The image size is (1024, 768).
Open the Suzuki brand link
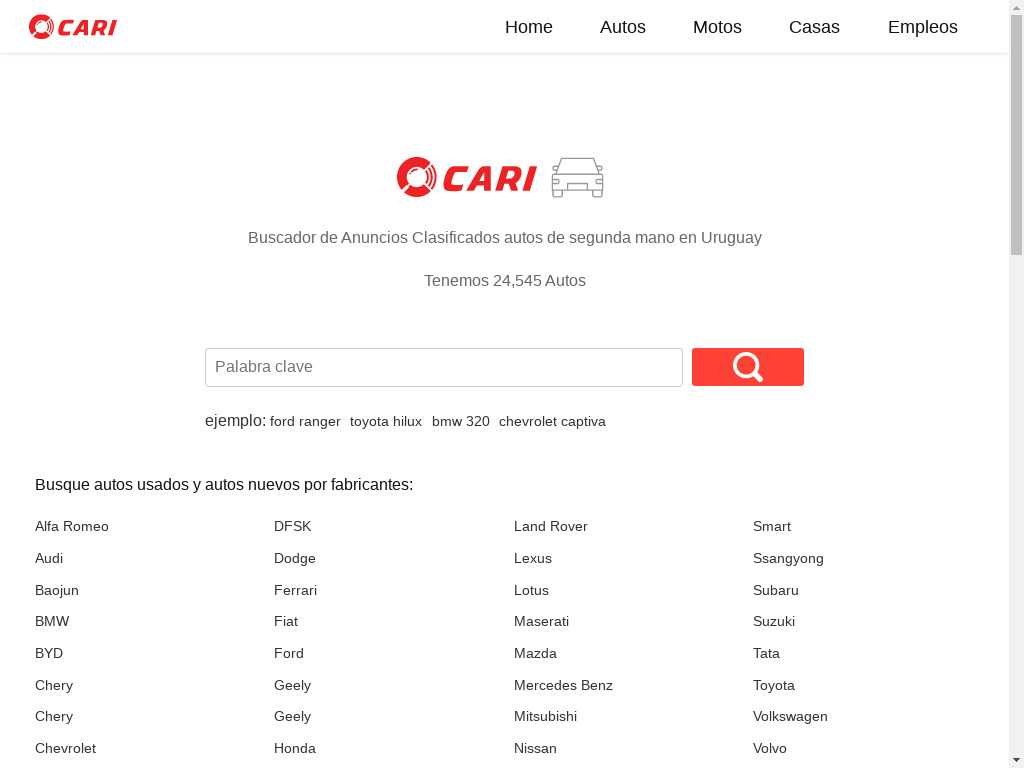(x=774, y=622)
